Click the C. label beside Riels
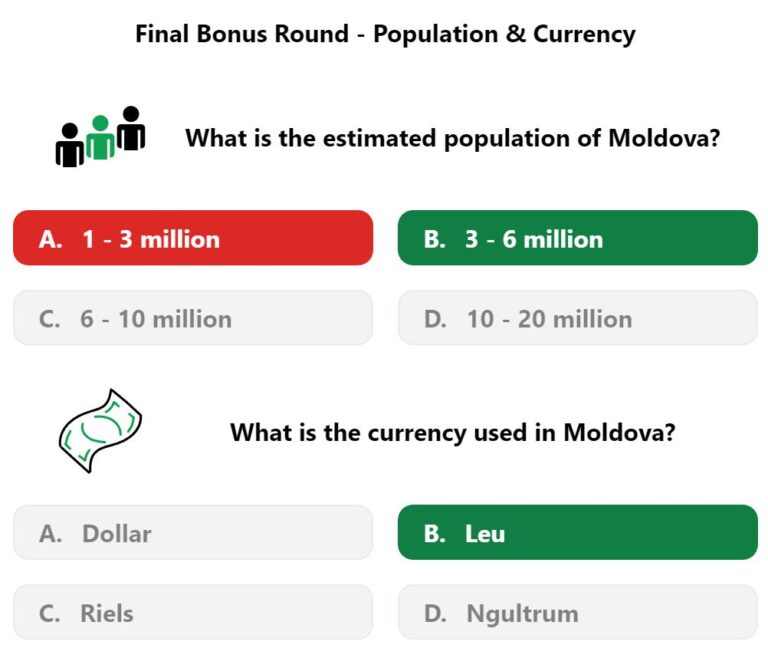The width and height of the screenshot is (768, 658). click(x=49, y=613)
